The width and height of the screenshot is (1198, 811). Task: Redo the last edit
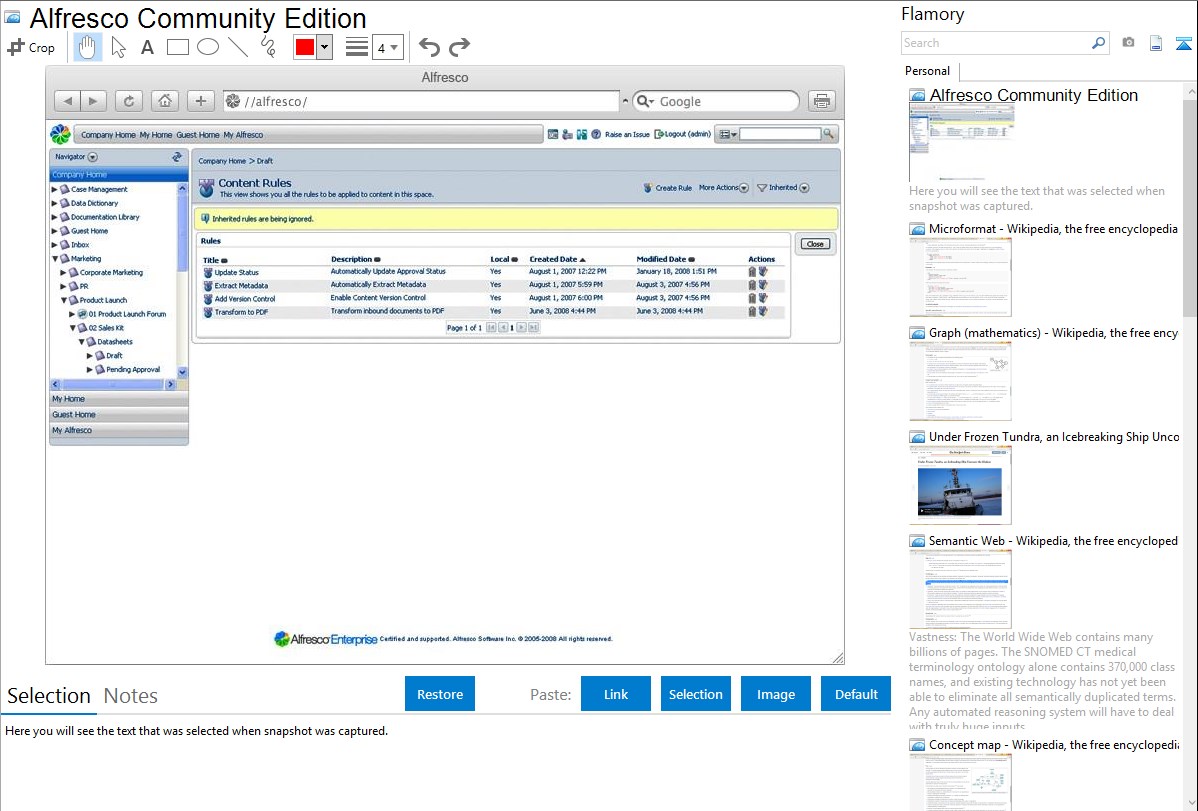(459, 47)
